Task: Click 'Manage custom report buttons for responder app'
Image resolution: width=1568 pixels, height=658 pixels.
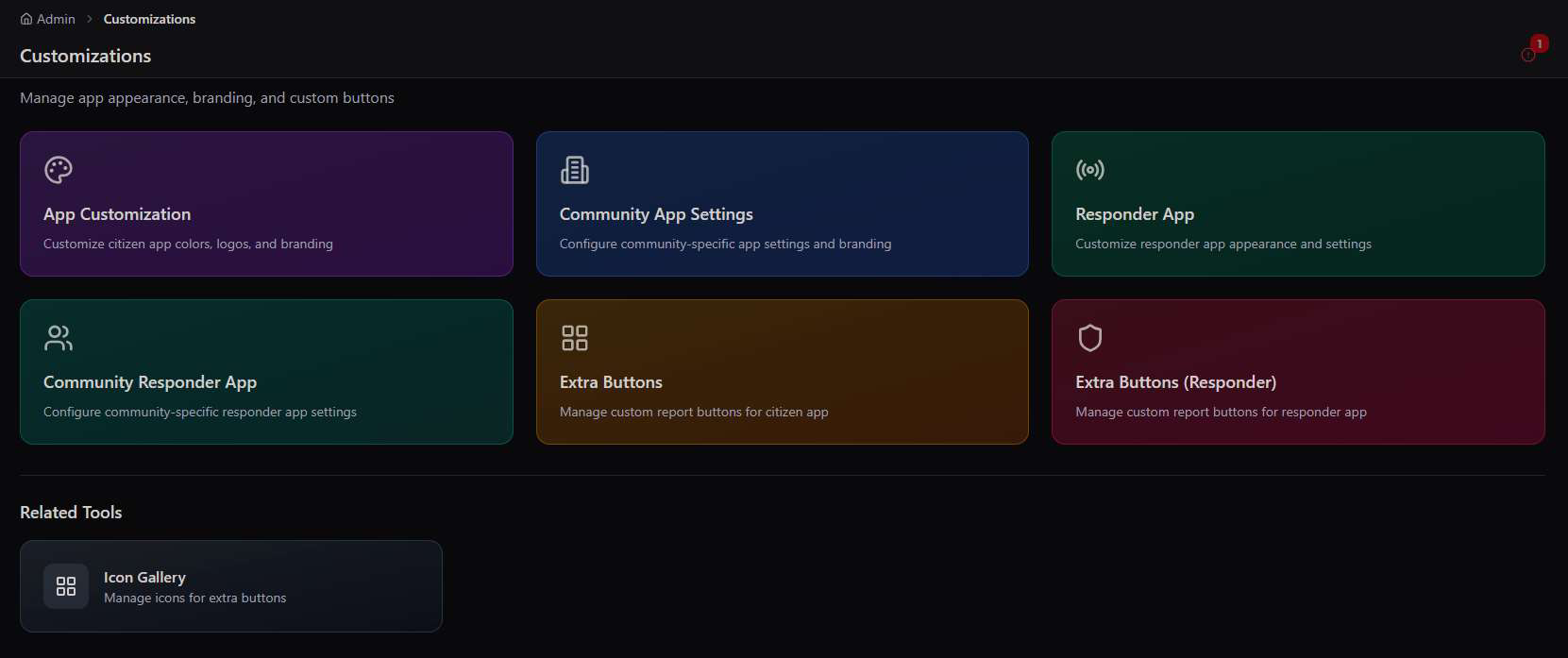Action: [1221, 412]
